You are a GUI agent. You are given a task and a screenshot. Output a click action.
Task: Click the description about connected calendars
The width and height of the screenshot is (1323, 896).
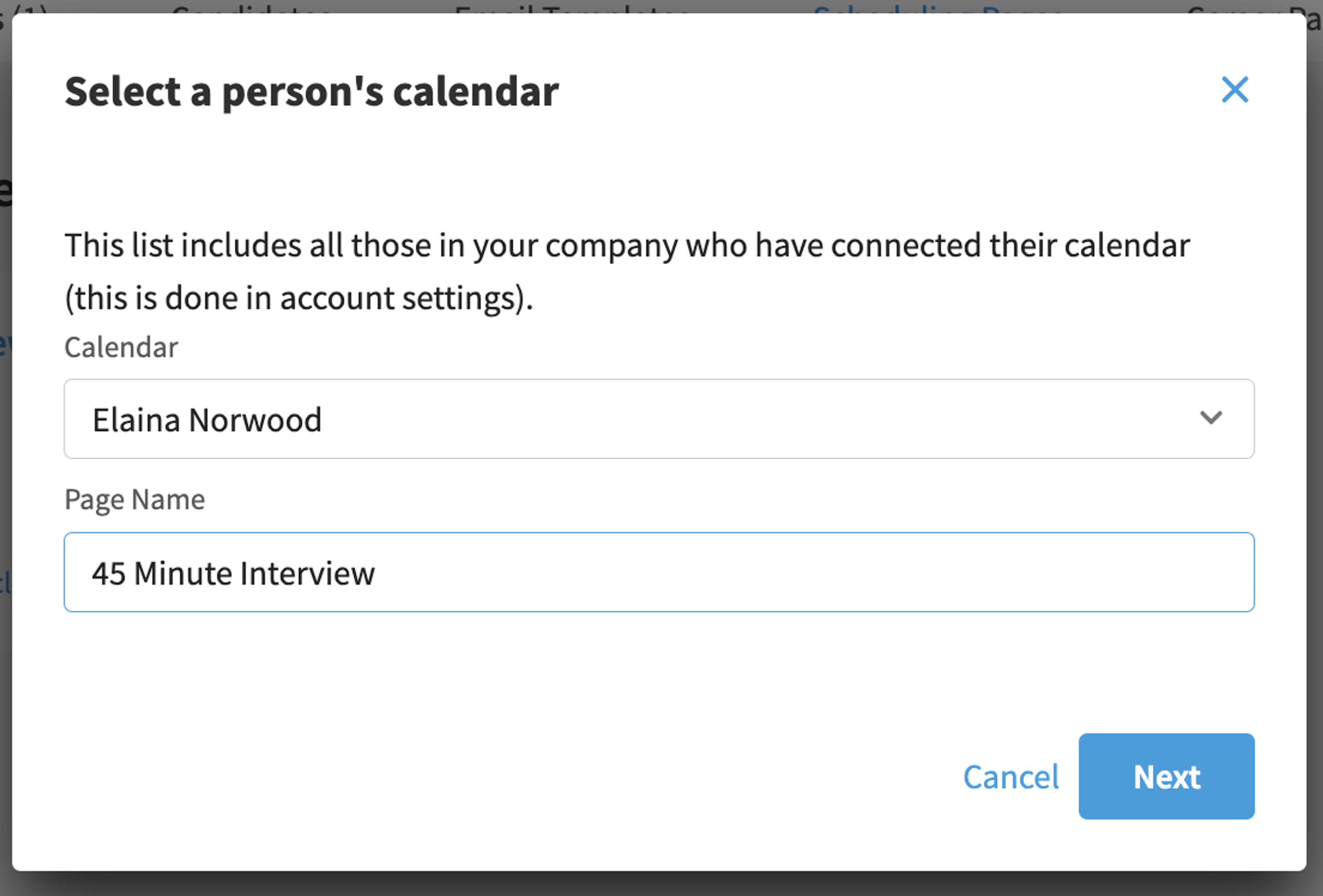627,271
